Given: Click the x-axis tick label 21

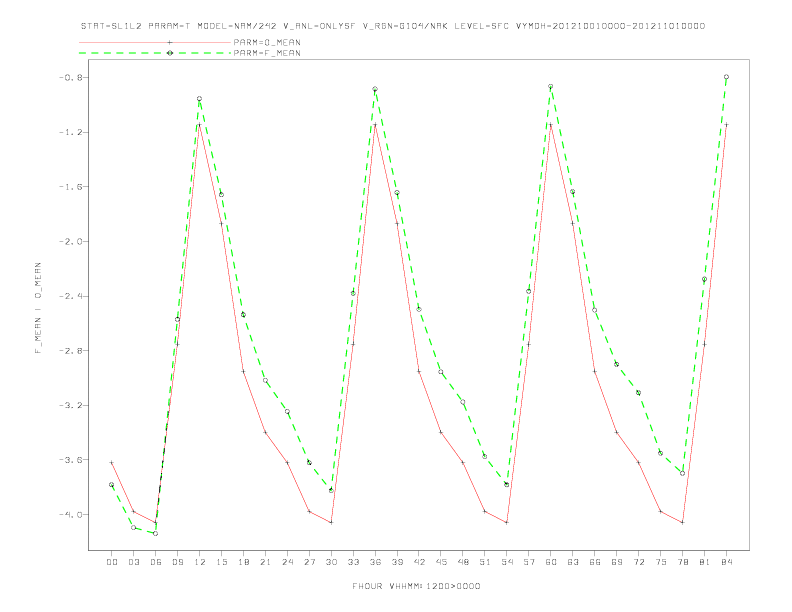Looking at the screenshot, I should (x=265, y=562).
